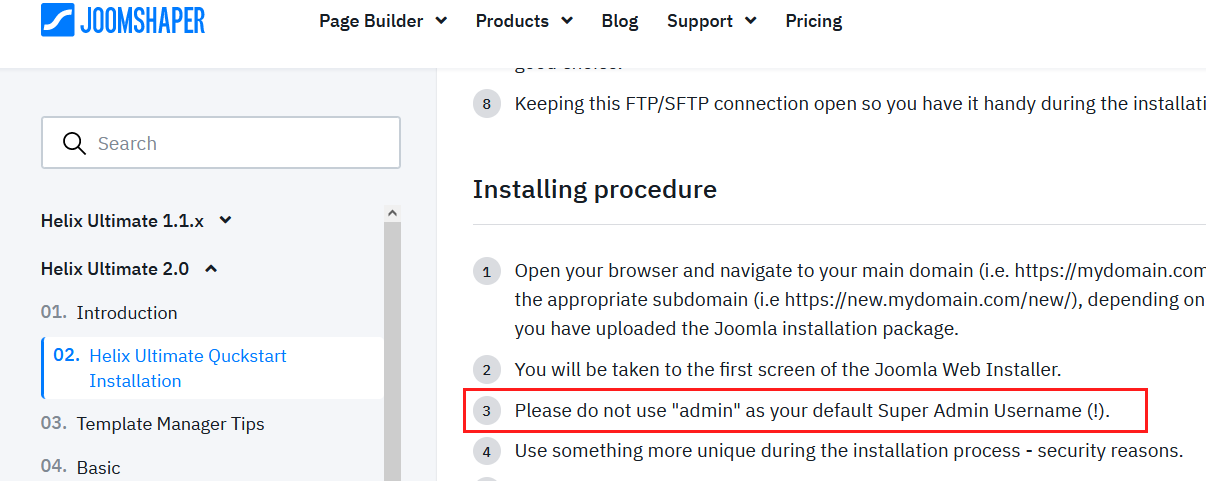1206x481 pixels.
Task: Open the Products dropdown menu
Action: click(524, 21)
